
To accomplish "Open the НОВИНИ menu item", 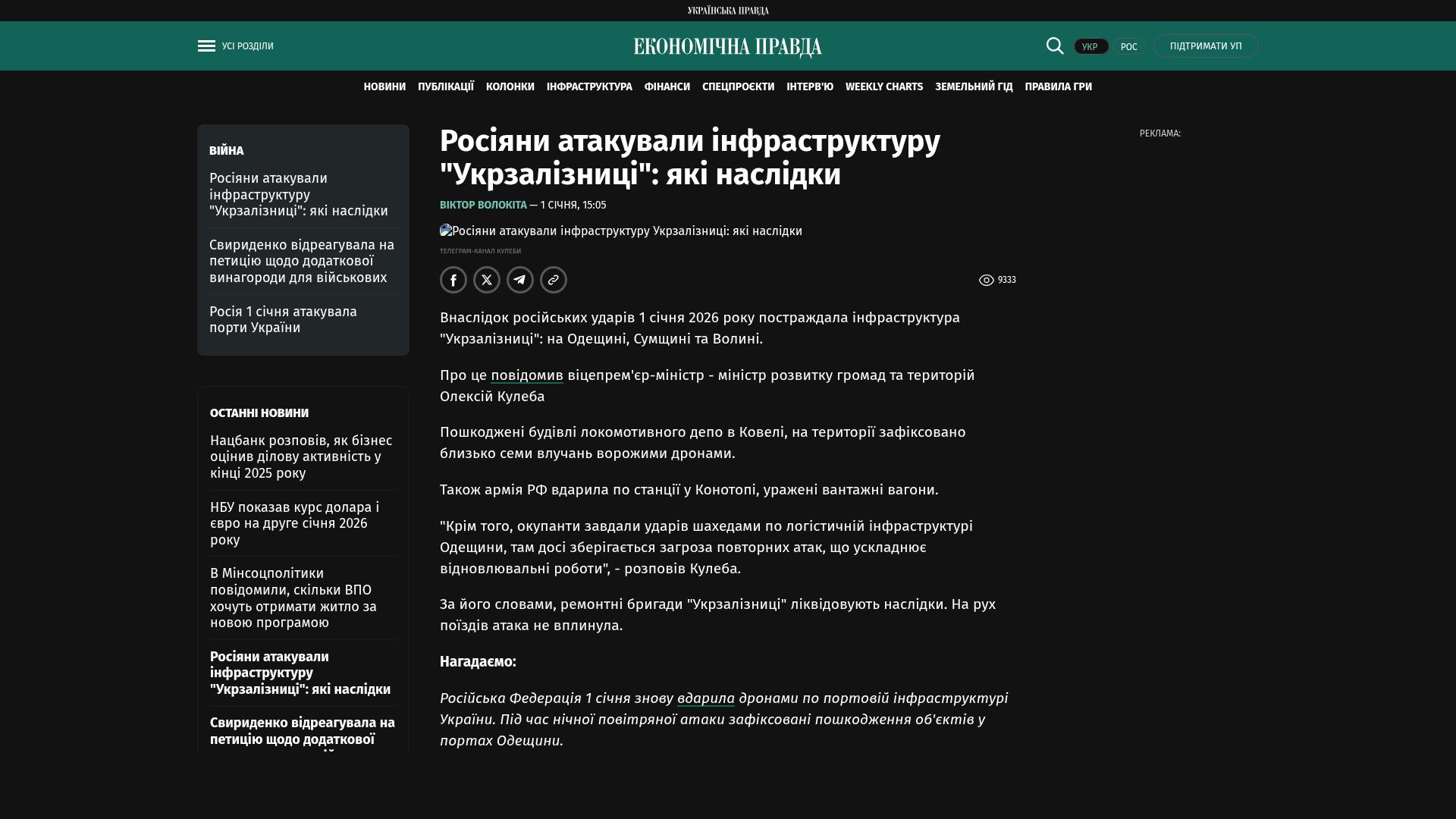I will [384, 87].
